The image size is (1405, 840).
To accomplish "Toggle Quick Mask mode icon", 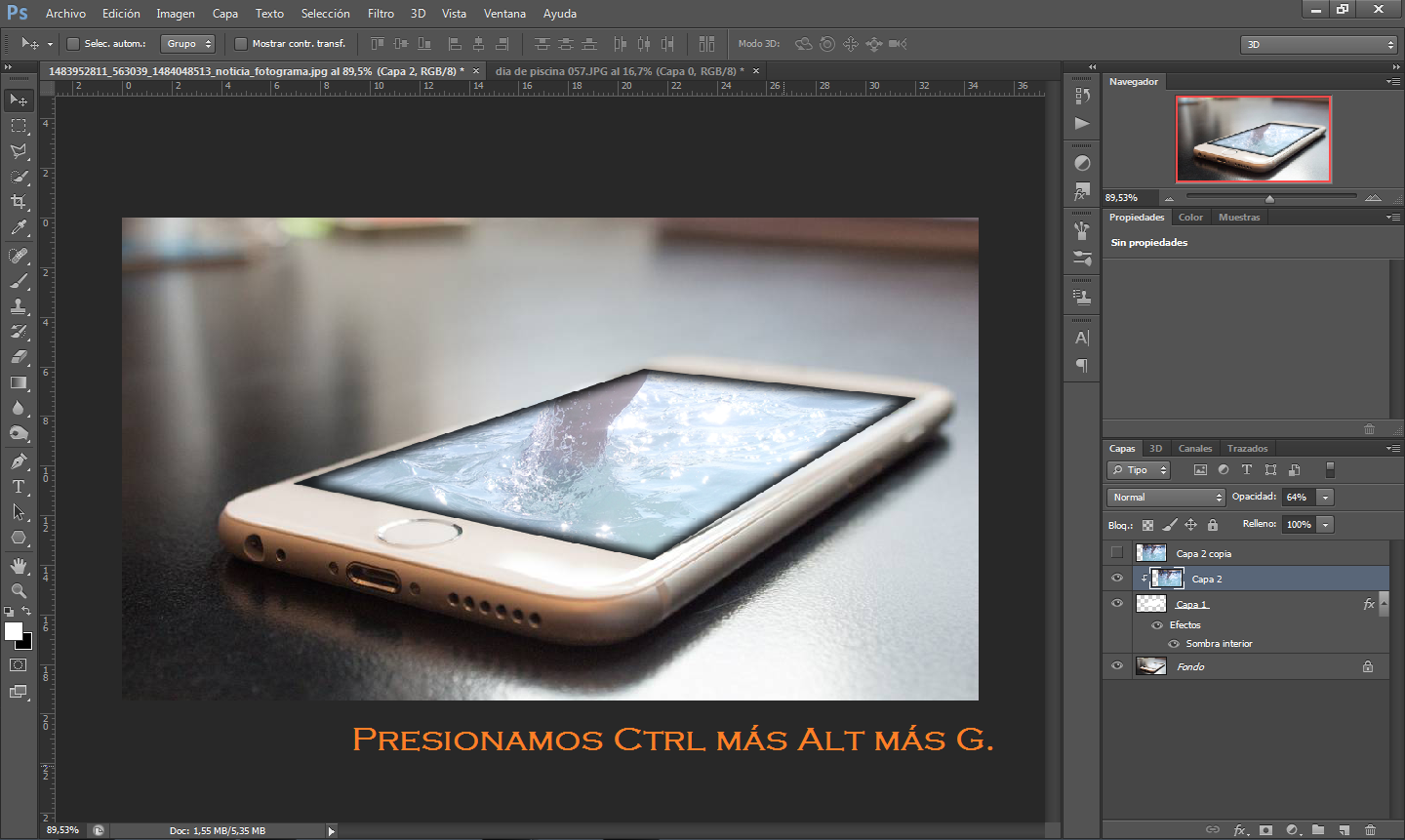I will tap(19, 665).
